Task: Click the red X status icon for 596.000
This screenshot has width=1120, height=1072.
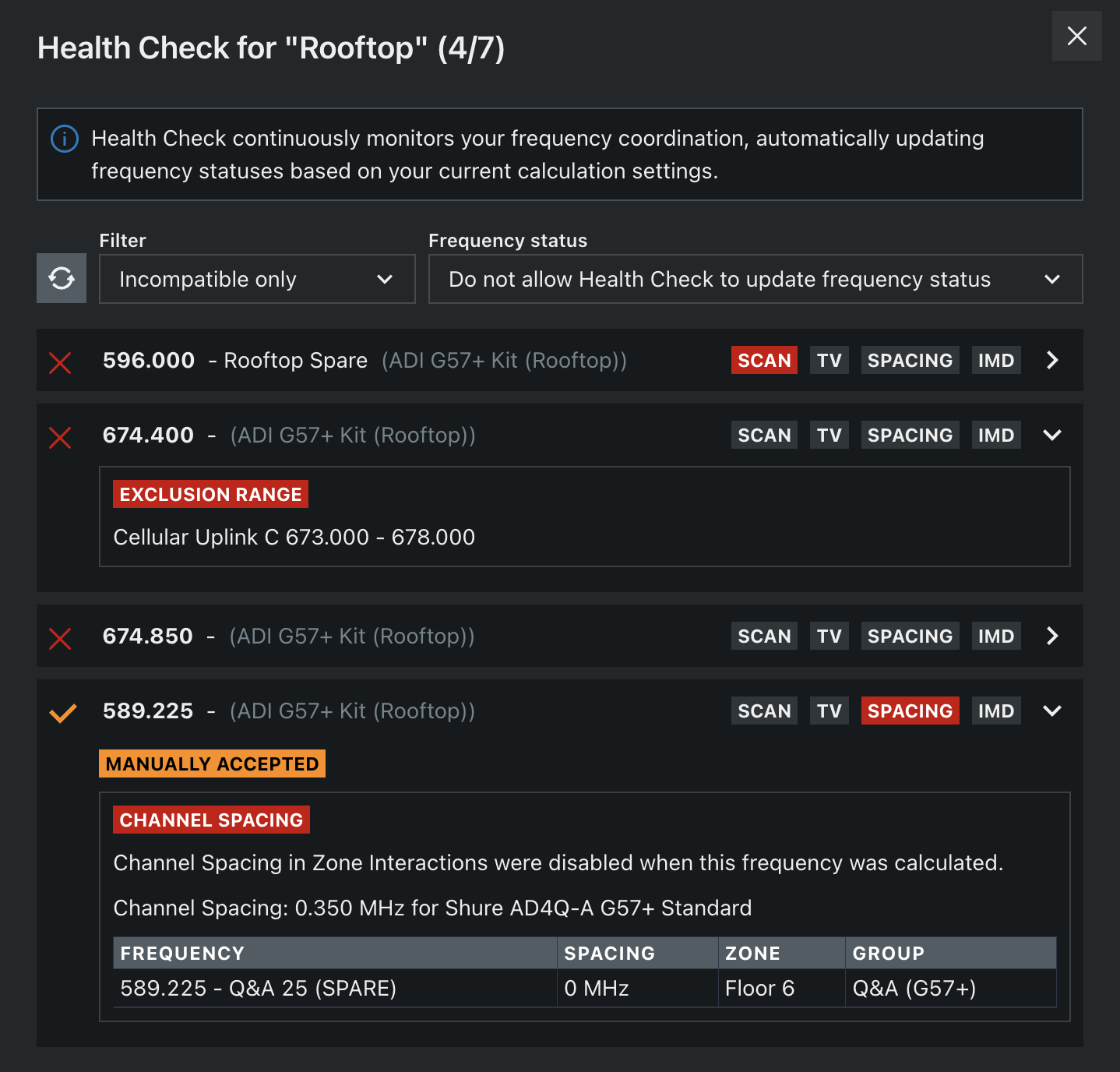Action: 60,361
